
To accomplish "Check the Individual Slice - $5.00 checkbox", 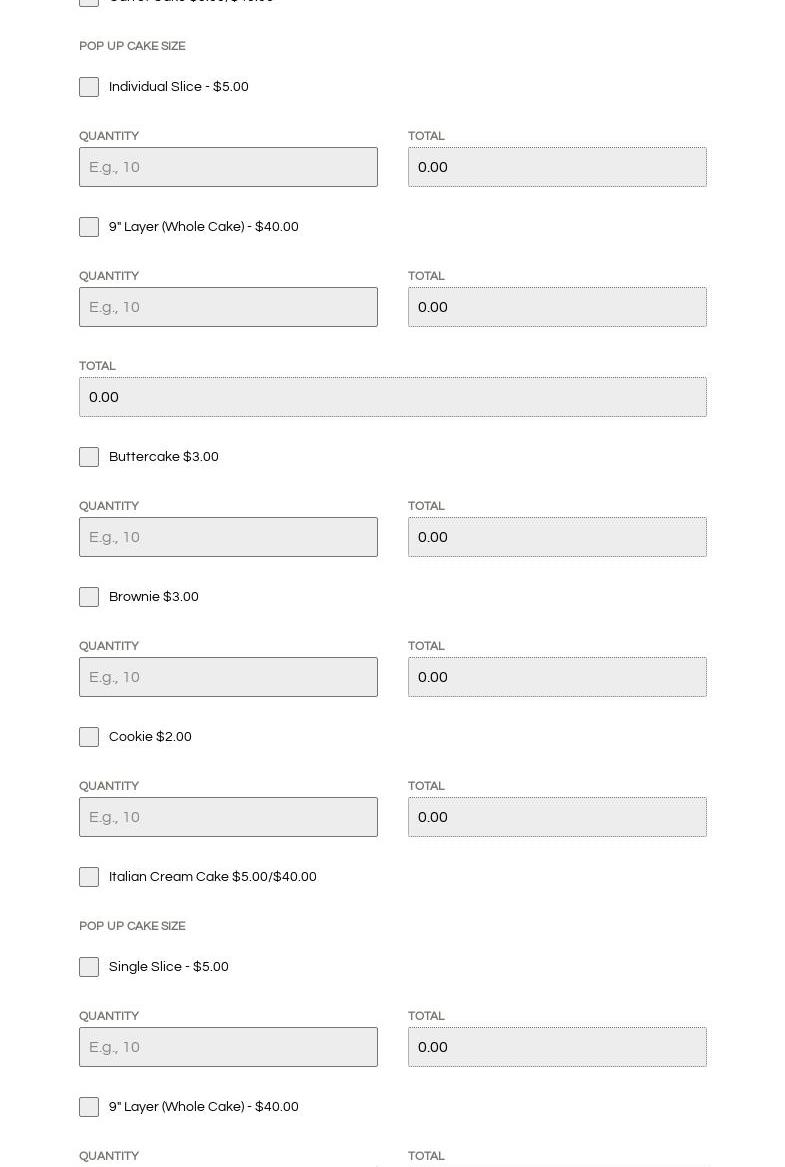I will [89, 87].
